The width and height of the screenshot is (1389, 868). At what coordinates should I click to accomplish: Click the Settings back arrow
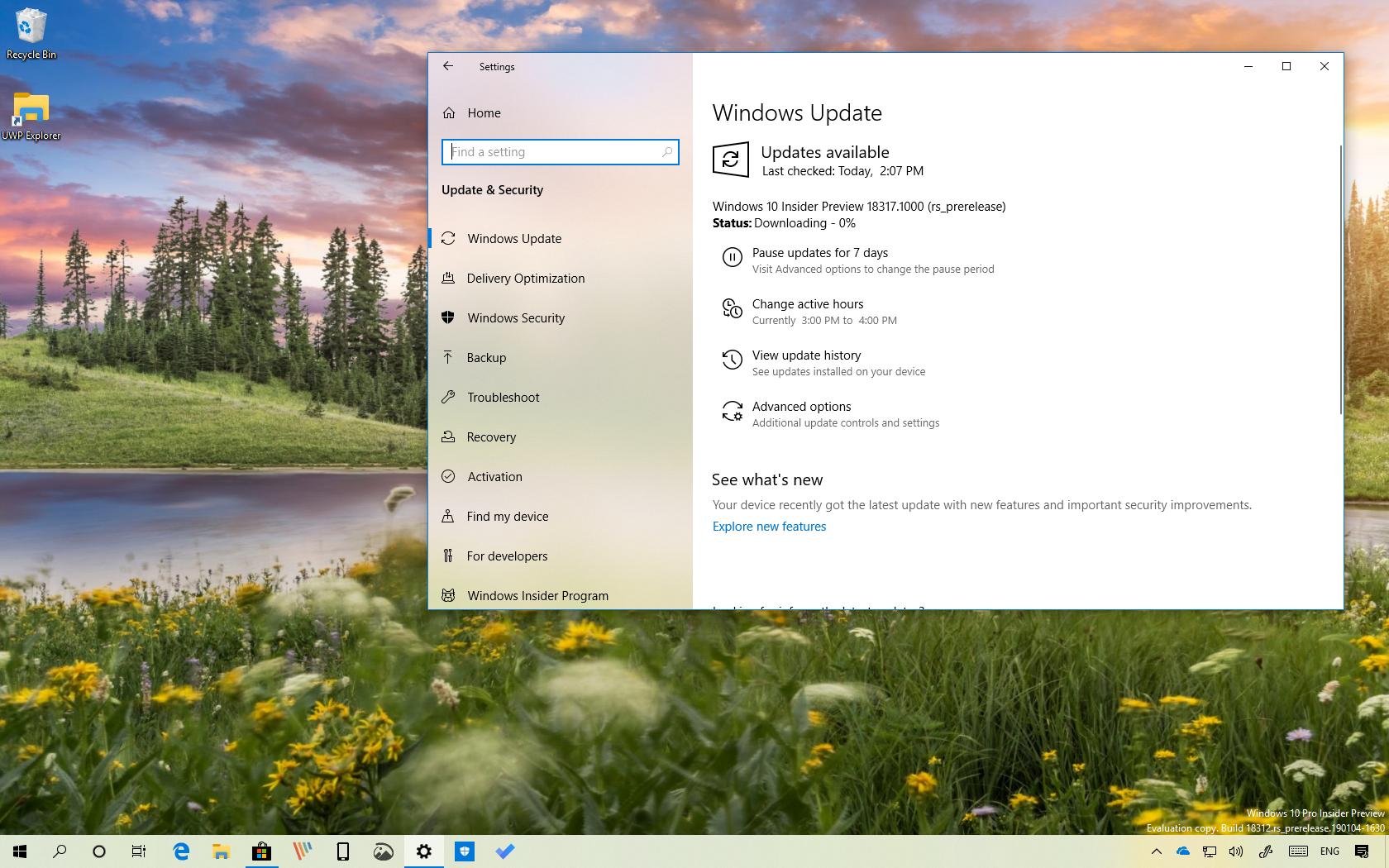[448, 66]
